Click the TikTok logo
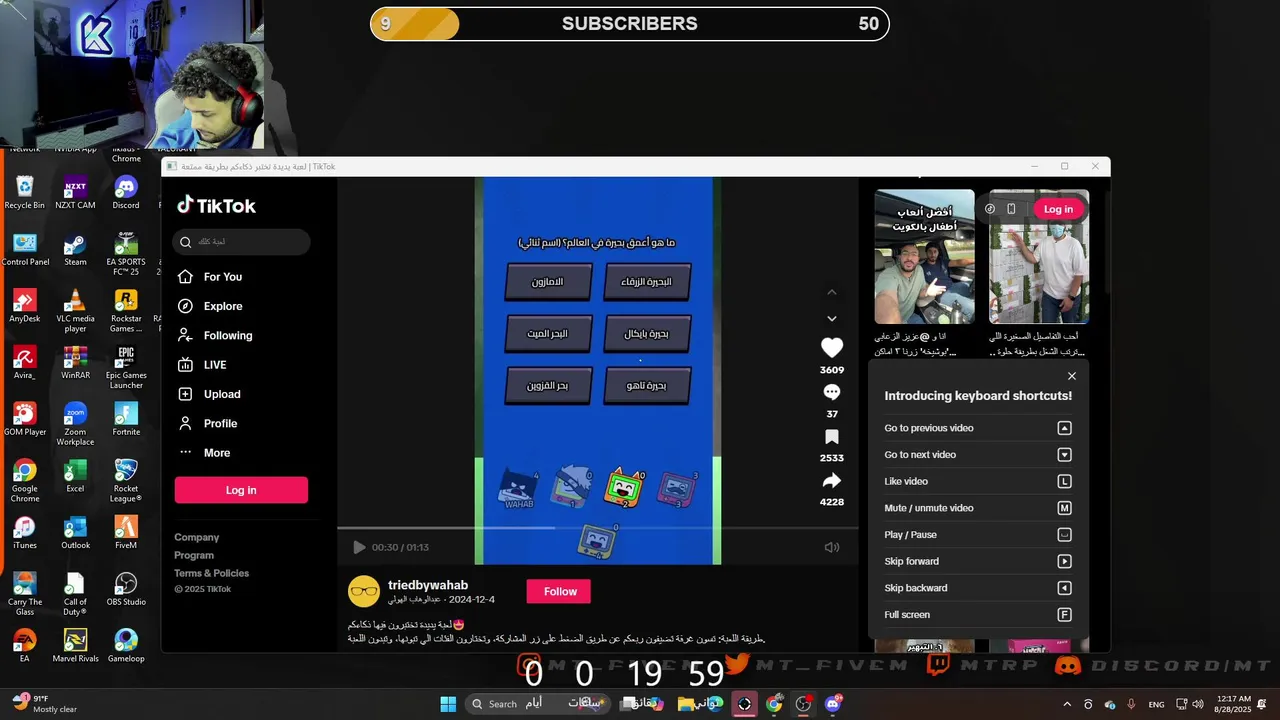The height and width of the screenshot is (720, 1280). click(216, 205)
